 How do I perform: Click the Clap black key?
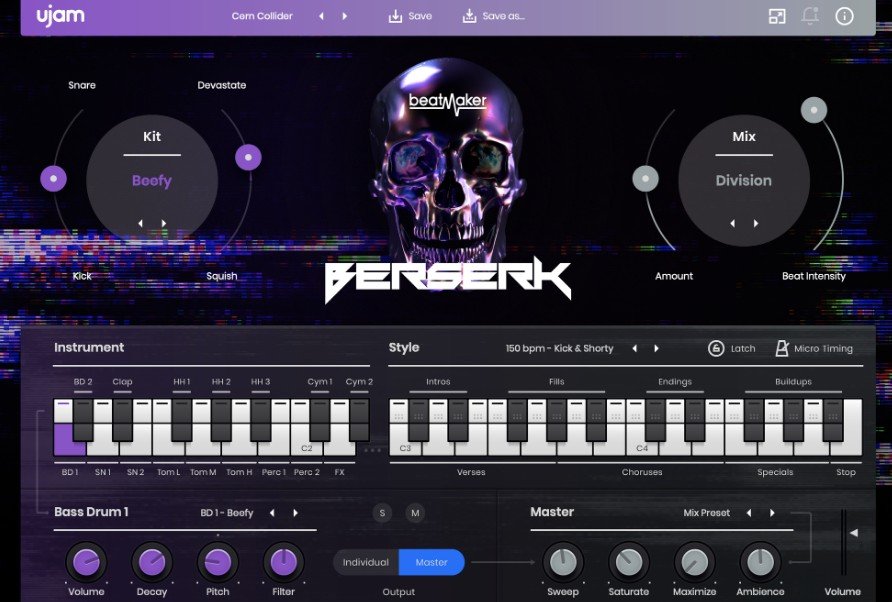click(x=122, y=420)
